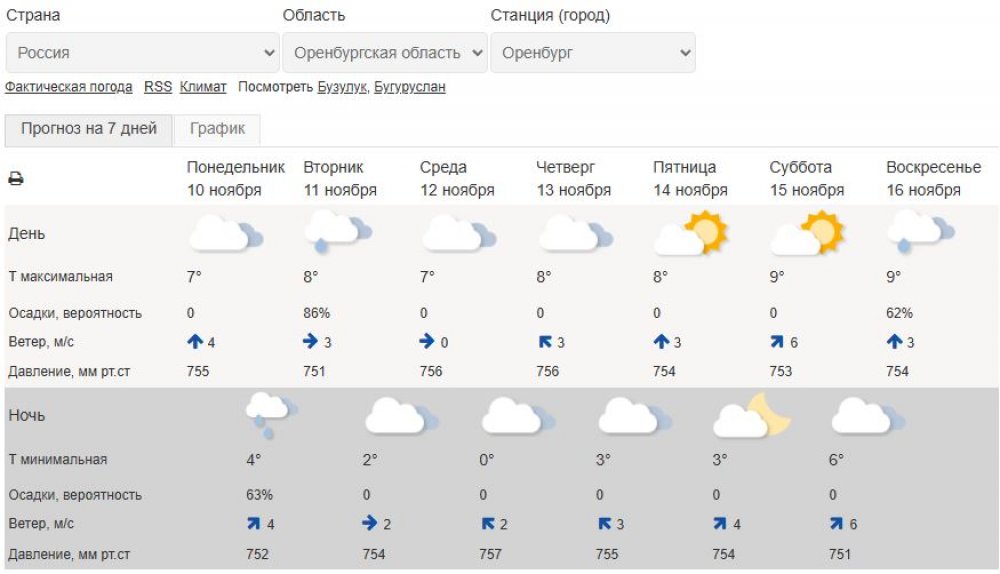View weather for Бузулук
This screenshot has width=1000, height=574.
coord(343,87)
